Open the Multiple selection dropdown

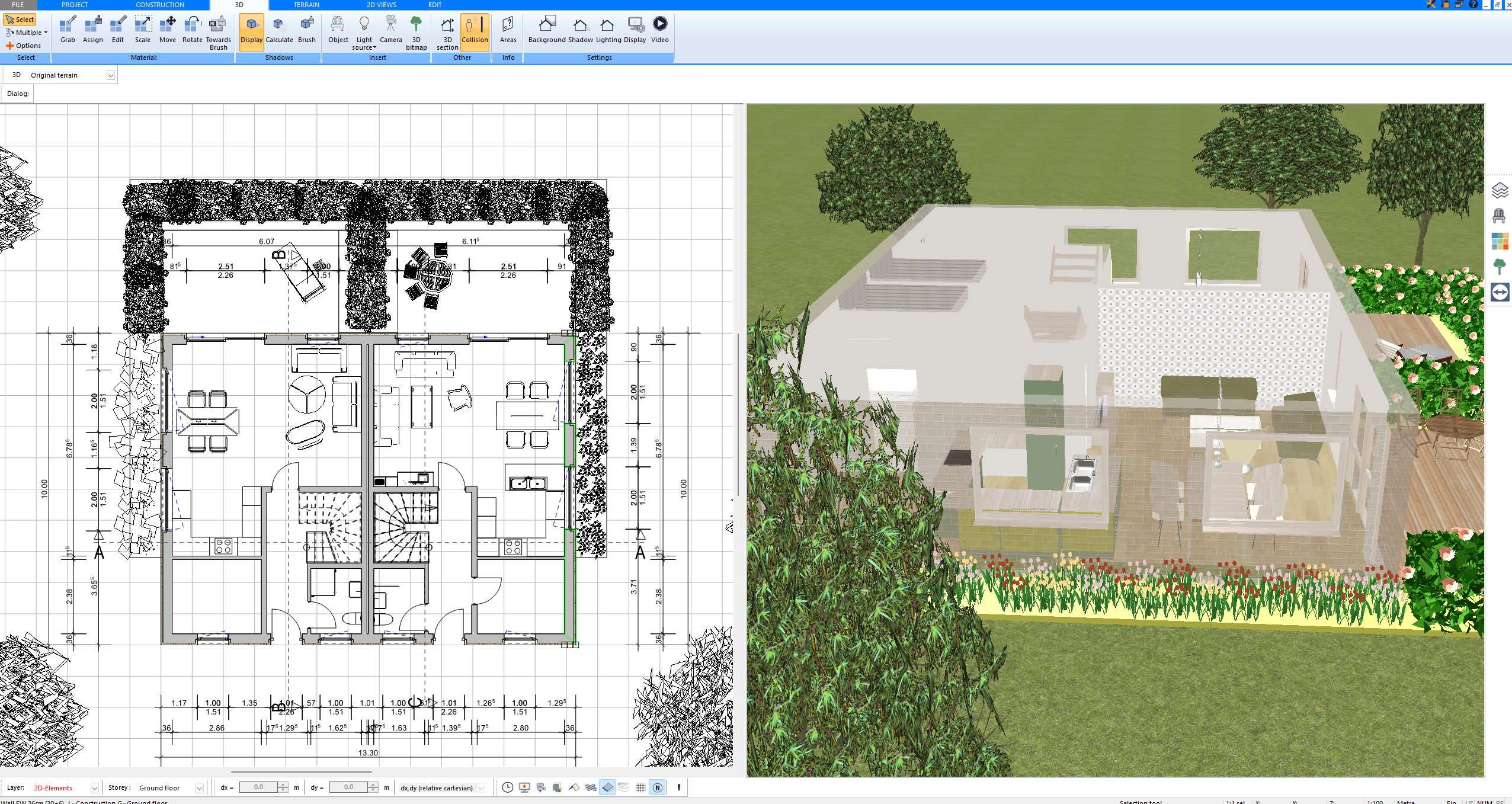coord(27,33)
